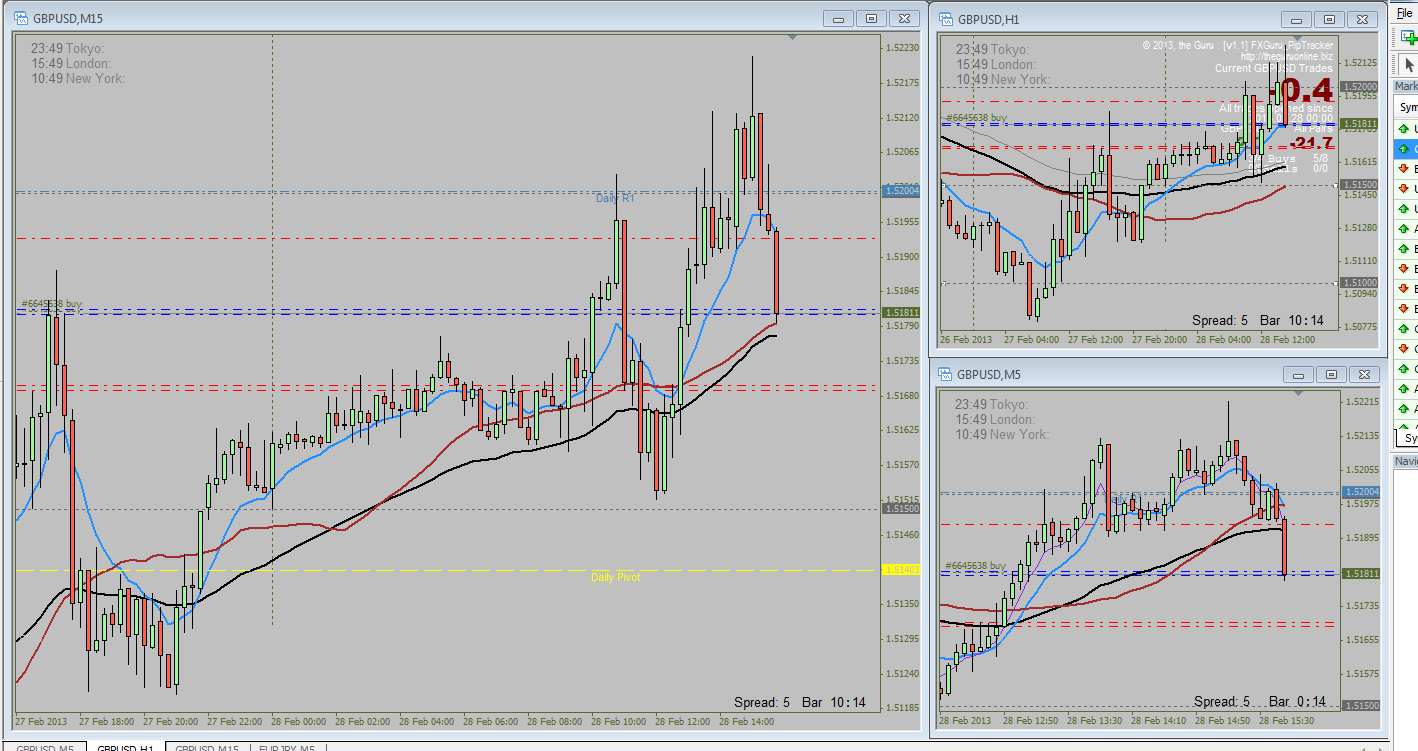Switch to the EURJPY,M5 bottom tab

coord(286,746)
